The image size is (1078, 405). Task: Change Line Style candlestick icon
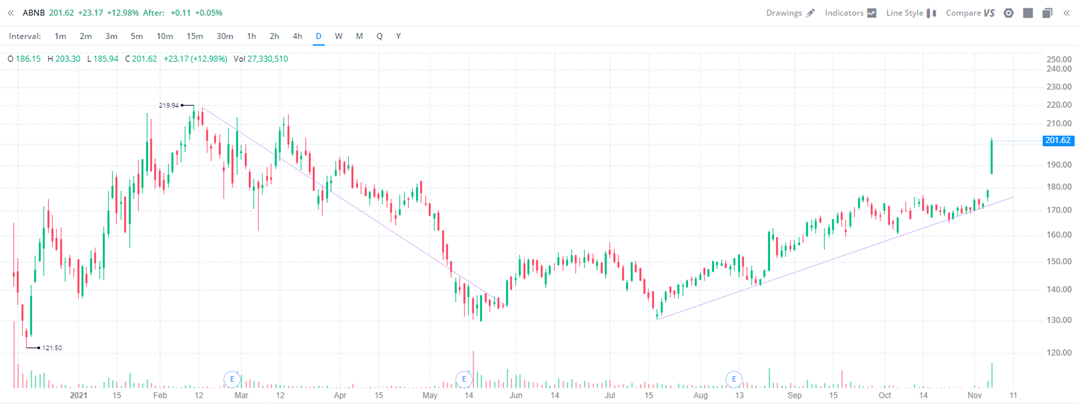tap(932, 12)
